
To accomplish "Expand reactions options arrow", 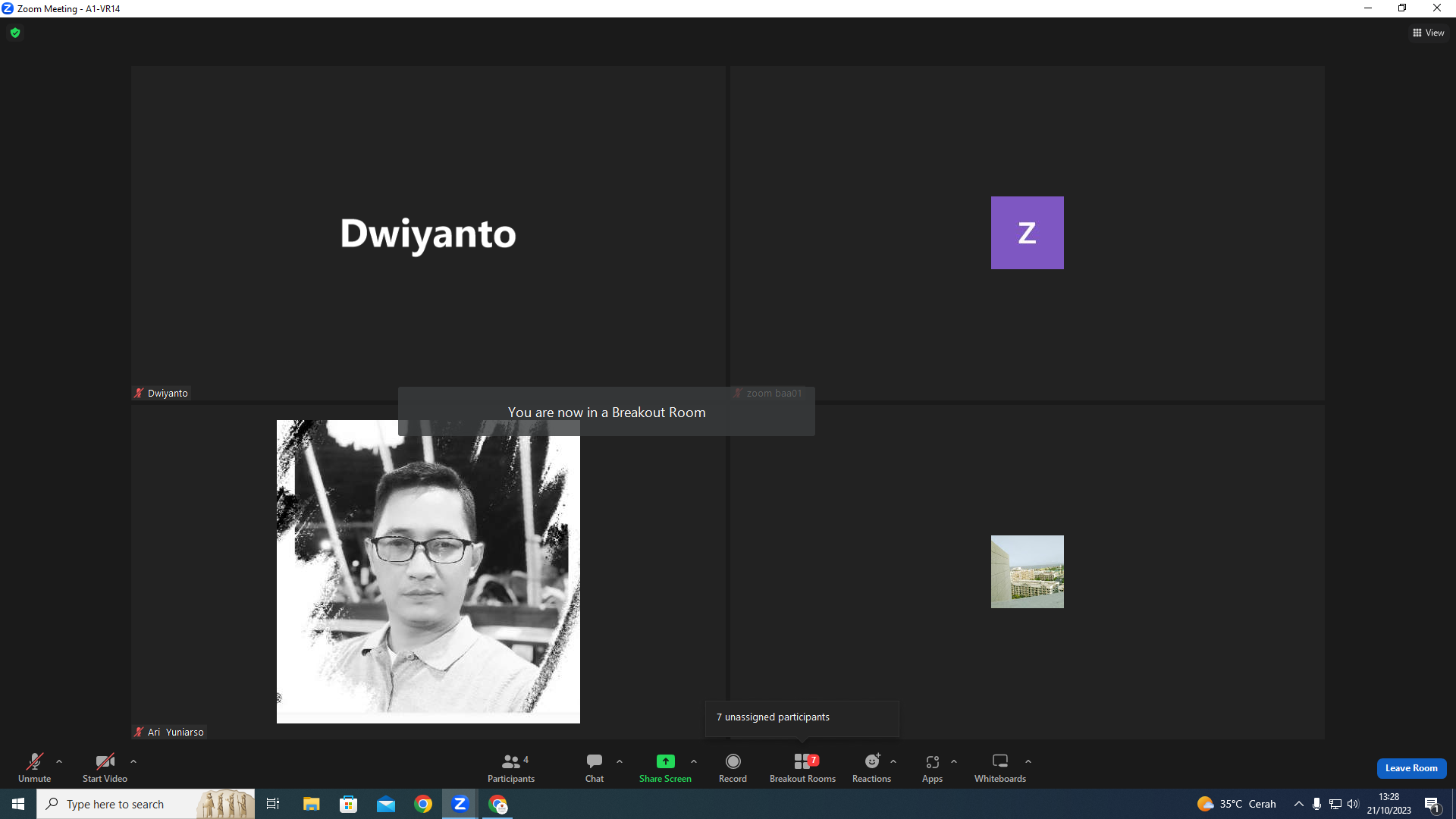I will click(893, 761).
